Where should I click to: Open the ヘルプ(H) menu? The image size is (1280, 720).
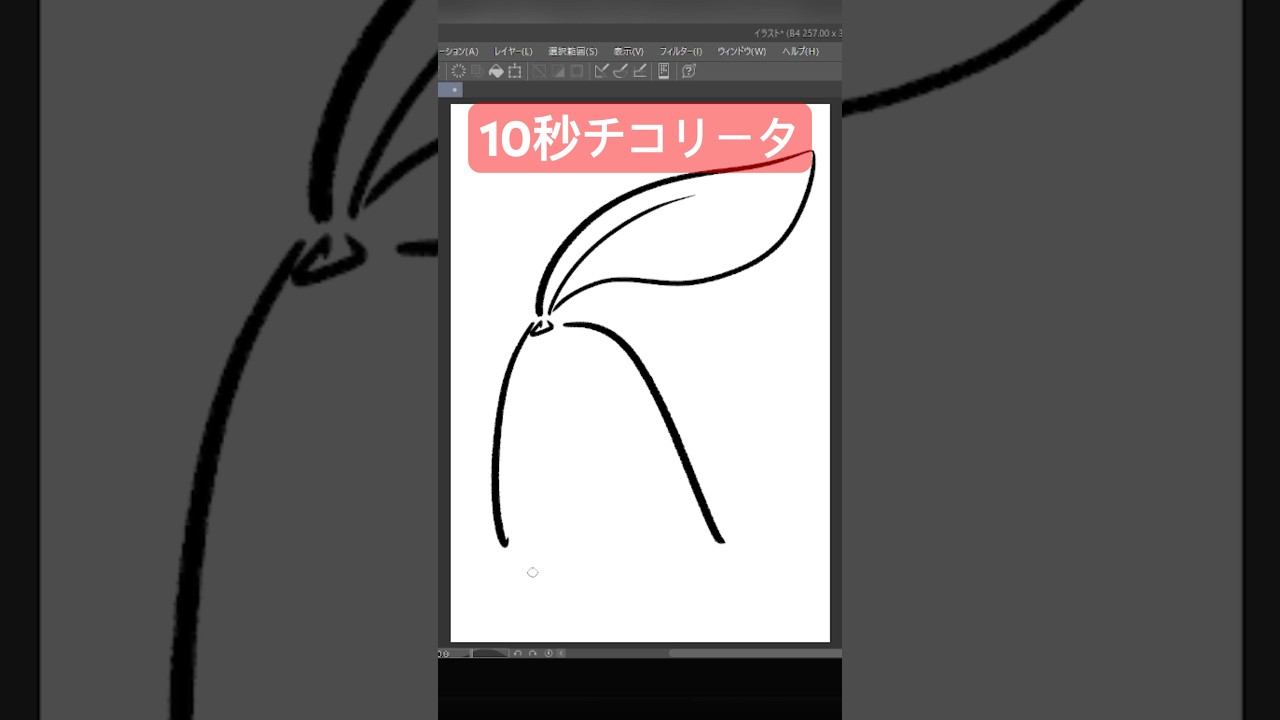pos(800,51)
